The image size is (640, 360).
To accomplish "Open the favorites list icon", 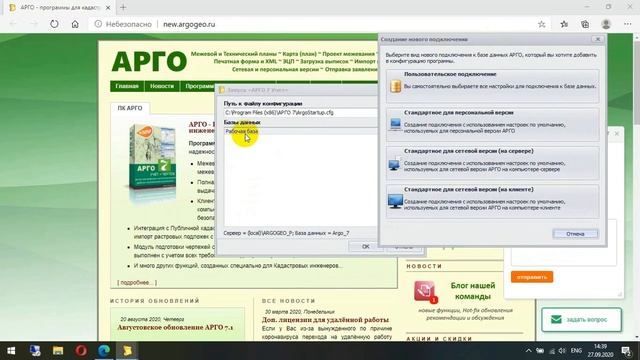I will (x=564, y=24).
